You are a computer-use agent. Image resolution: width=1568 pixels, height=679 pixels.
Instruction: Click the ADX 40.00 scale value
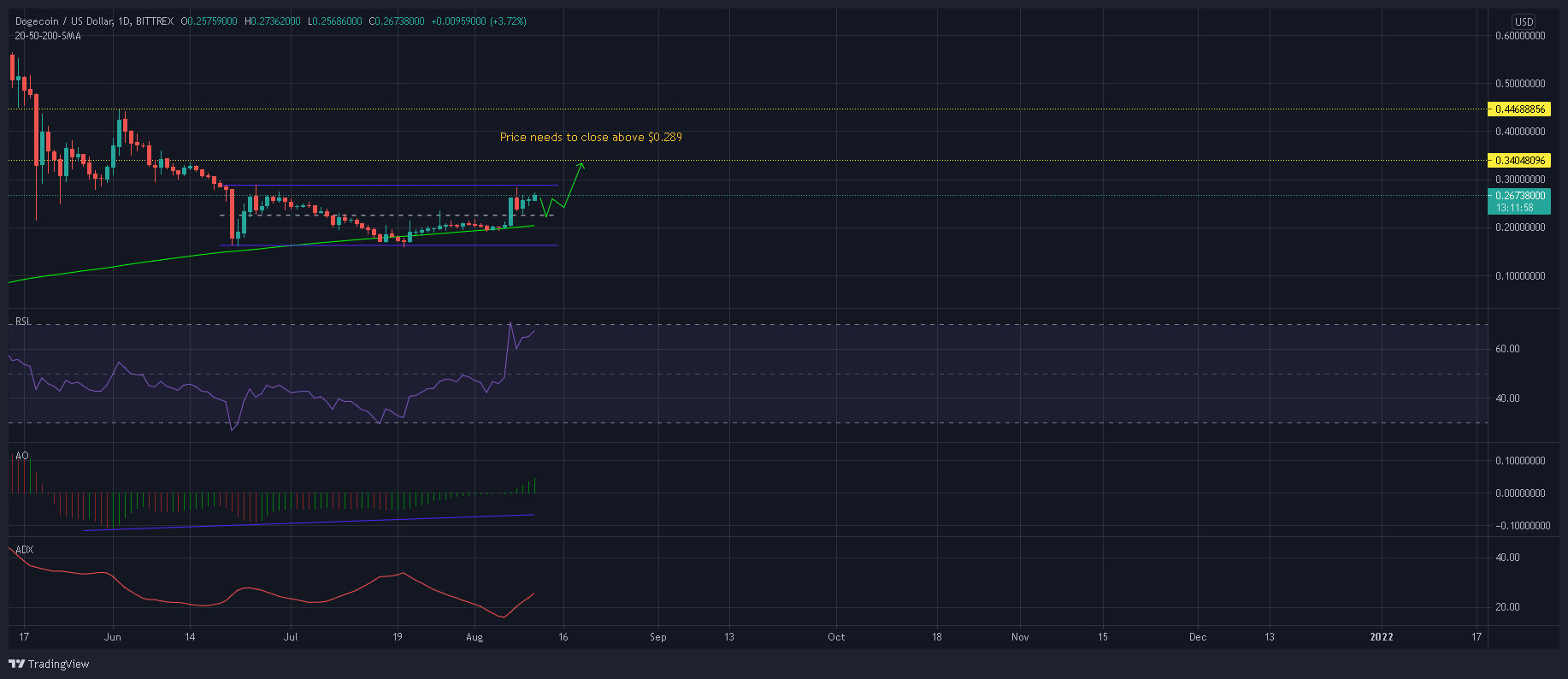coord(1507,558)
